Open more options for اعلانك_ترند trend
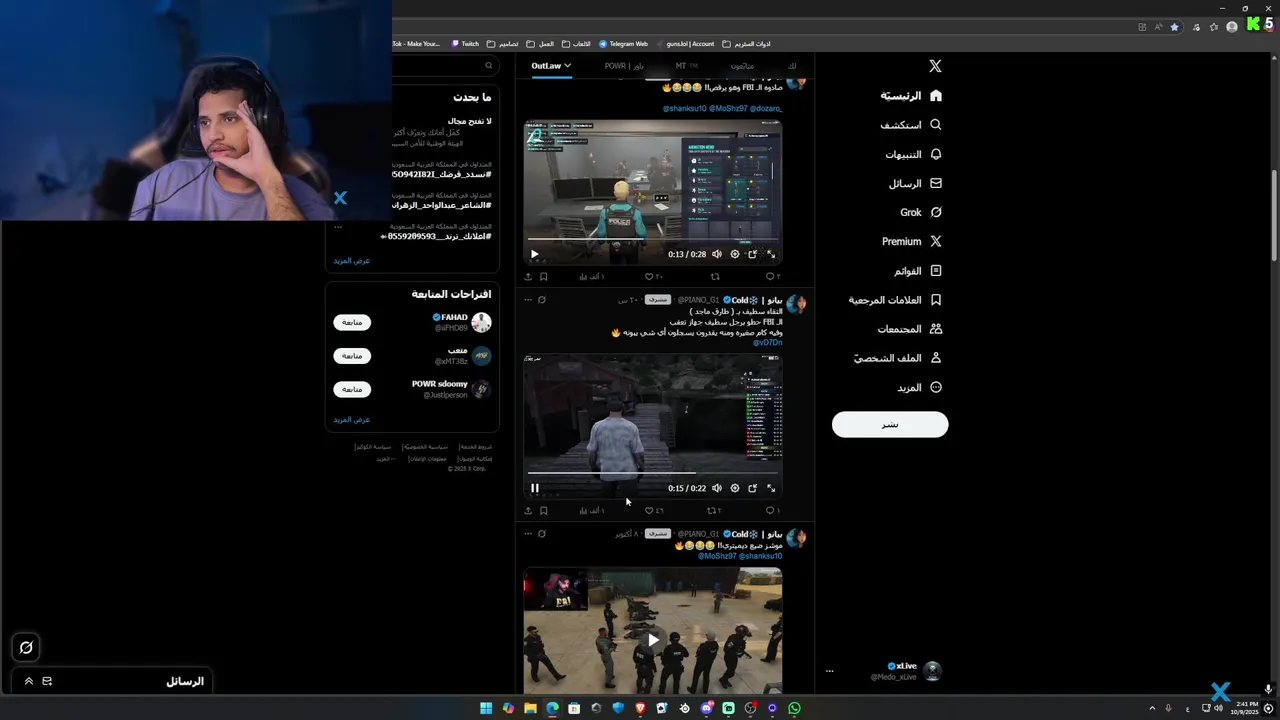Image resolution: width=1280 pixels, height=720 pixels. point(338,227)
